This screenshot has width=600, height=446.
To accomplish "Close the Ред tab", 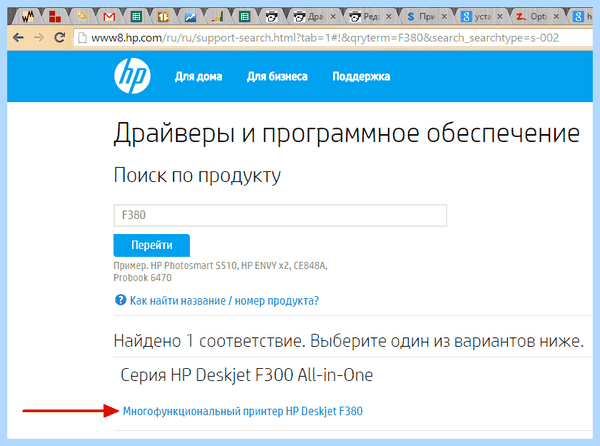I will click(388, 17).
